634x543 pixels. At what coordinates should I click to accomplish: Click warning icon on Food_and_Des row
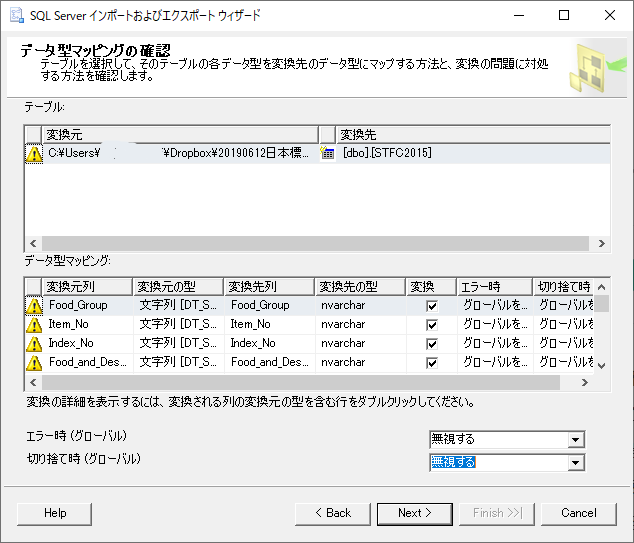(34, 363)
